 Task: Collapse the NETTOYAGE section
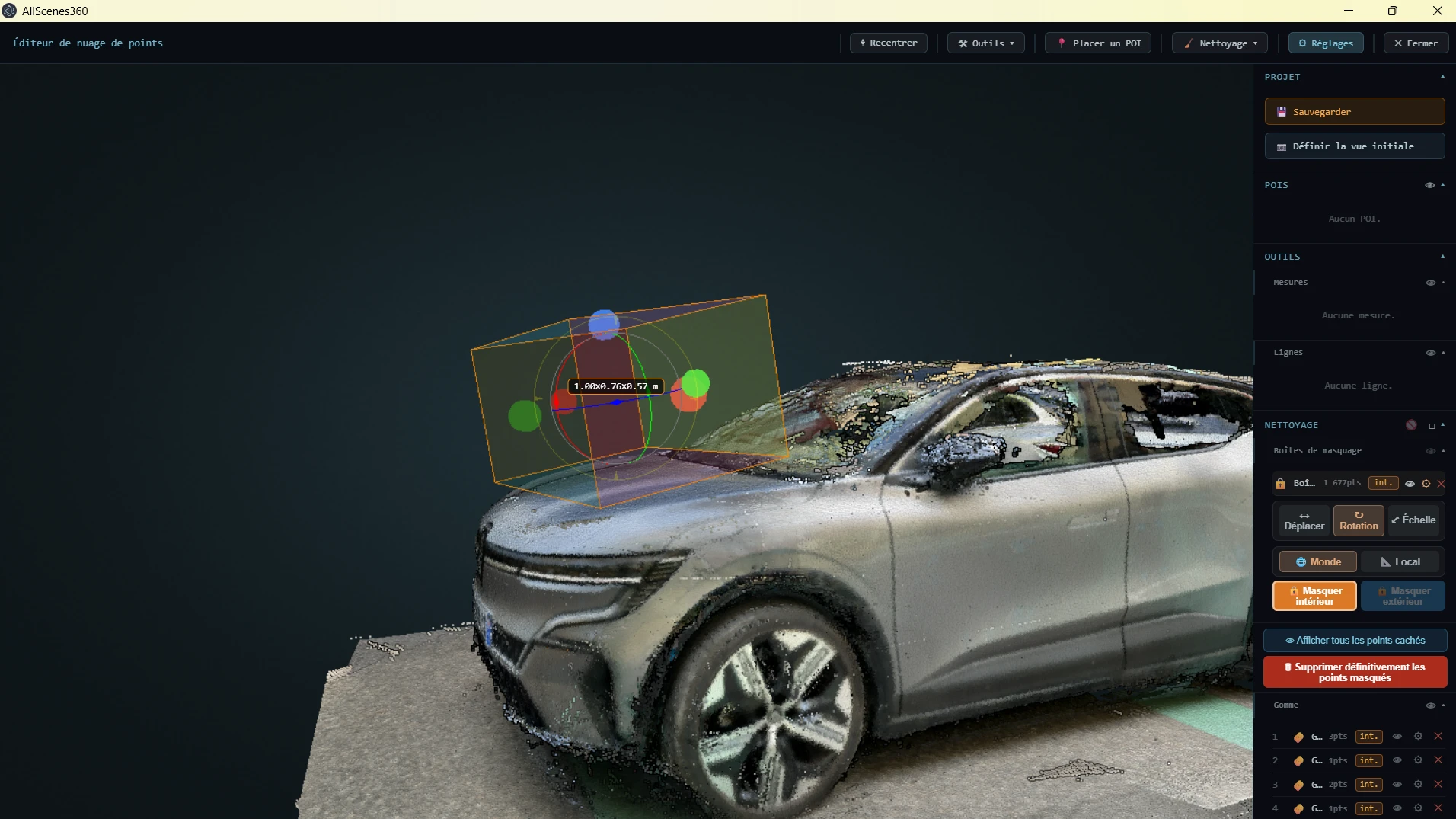[x=1442, y=425]
